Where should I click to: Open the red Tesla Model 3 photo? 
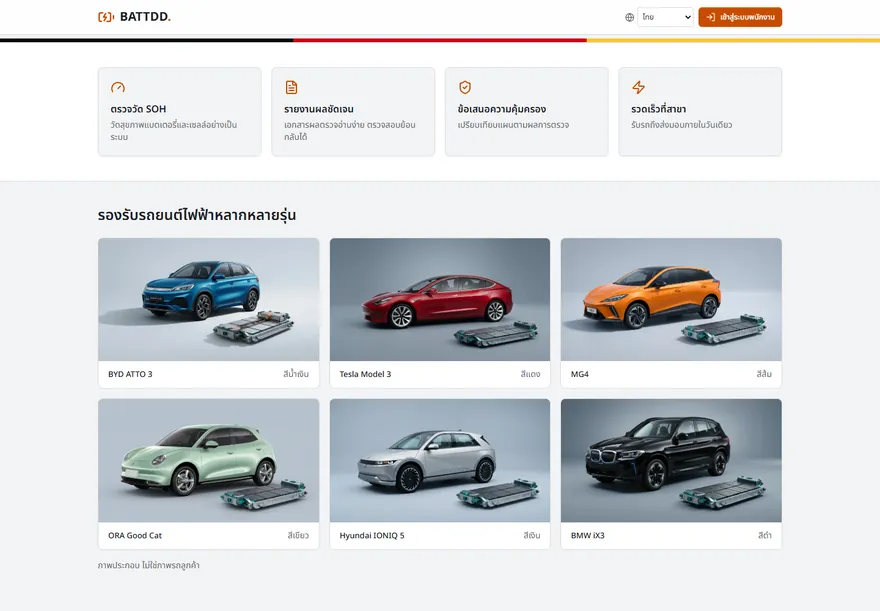[x=440, y=300]
